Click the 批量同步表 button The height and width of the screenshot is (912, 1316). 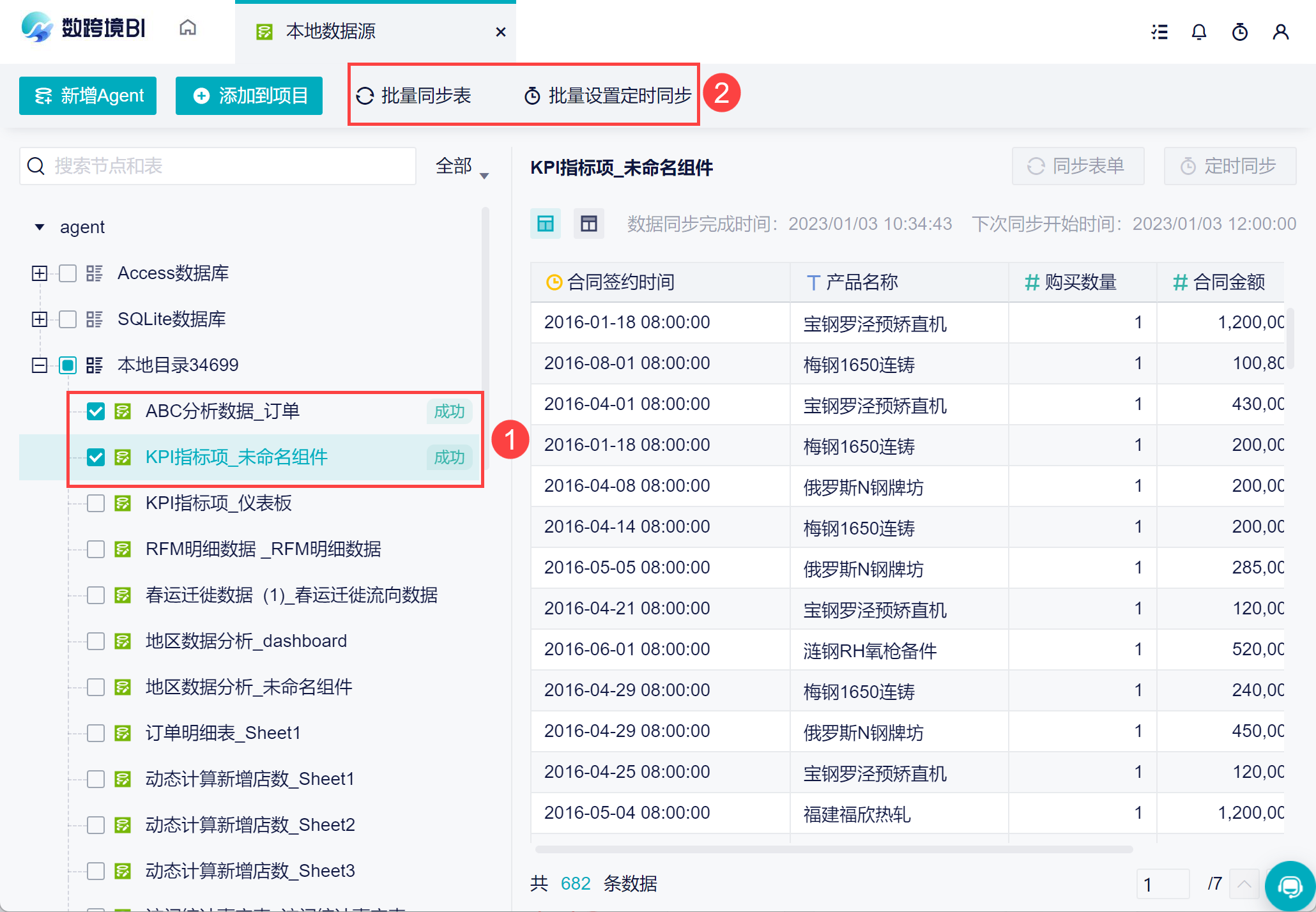[414, 96]
